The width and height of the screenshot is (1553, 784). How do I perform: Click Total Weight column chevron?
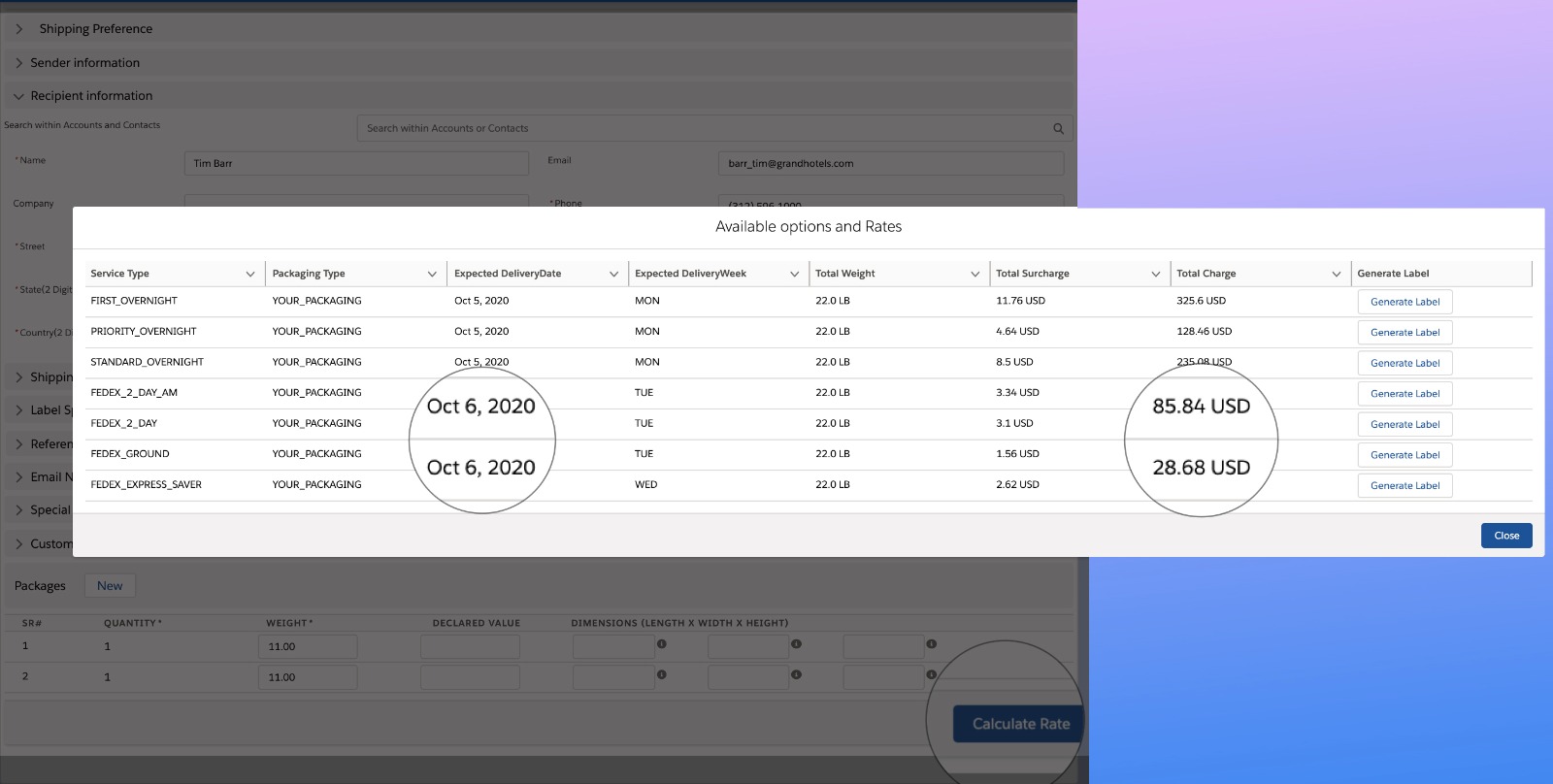[x=975, y=274]
